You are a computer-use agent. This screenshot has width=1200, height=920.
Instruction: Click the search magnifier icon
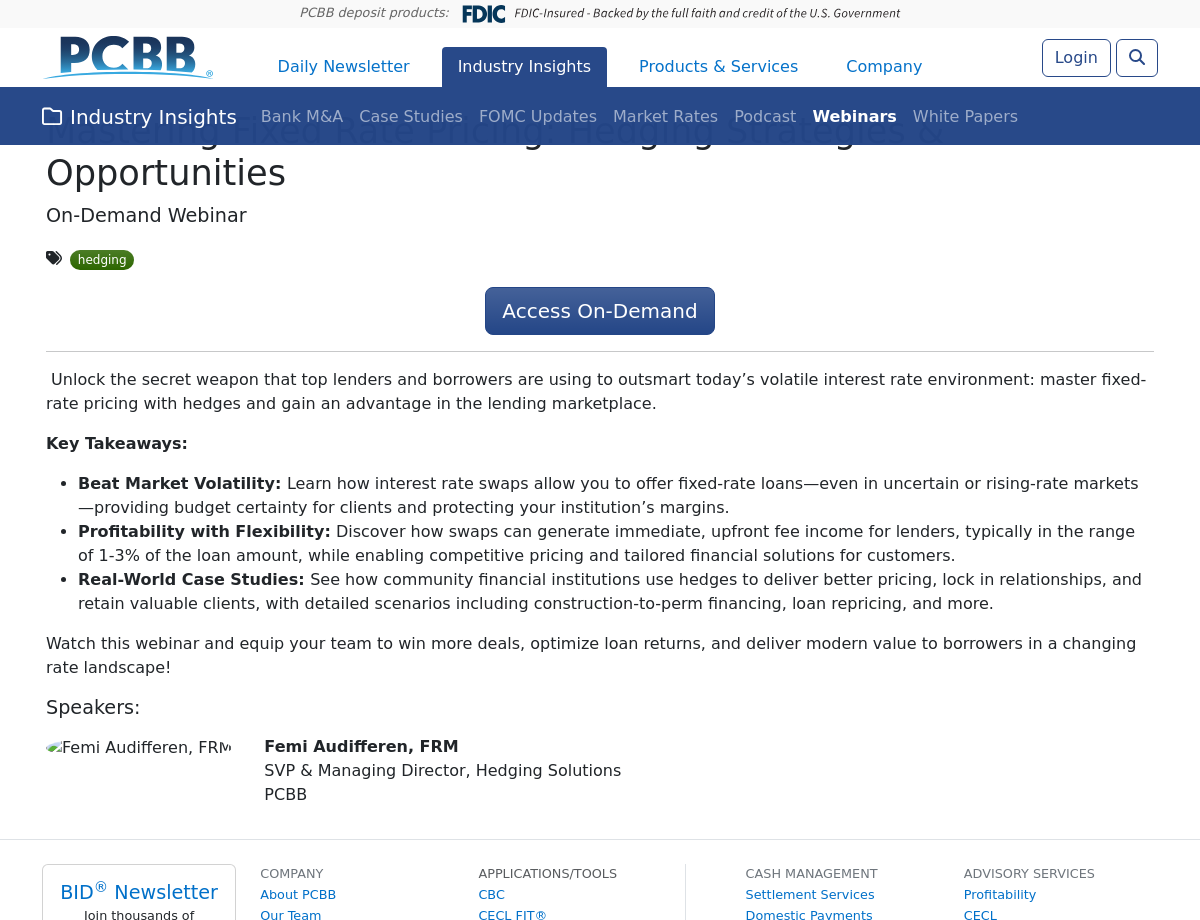pos(1136,58)
